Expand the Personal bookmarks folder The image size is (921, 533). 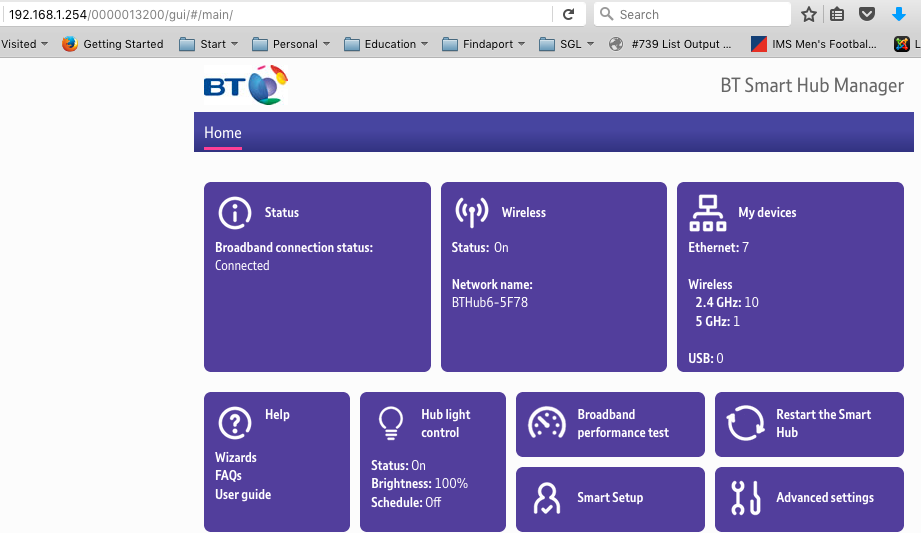point(291,44)
